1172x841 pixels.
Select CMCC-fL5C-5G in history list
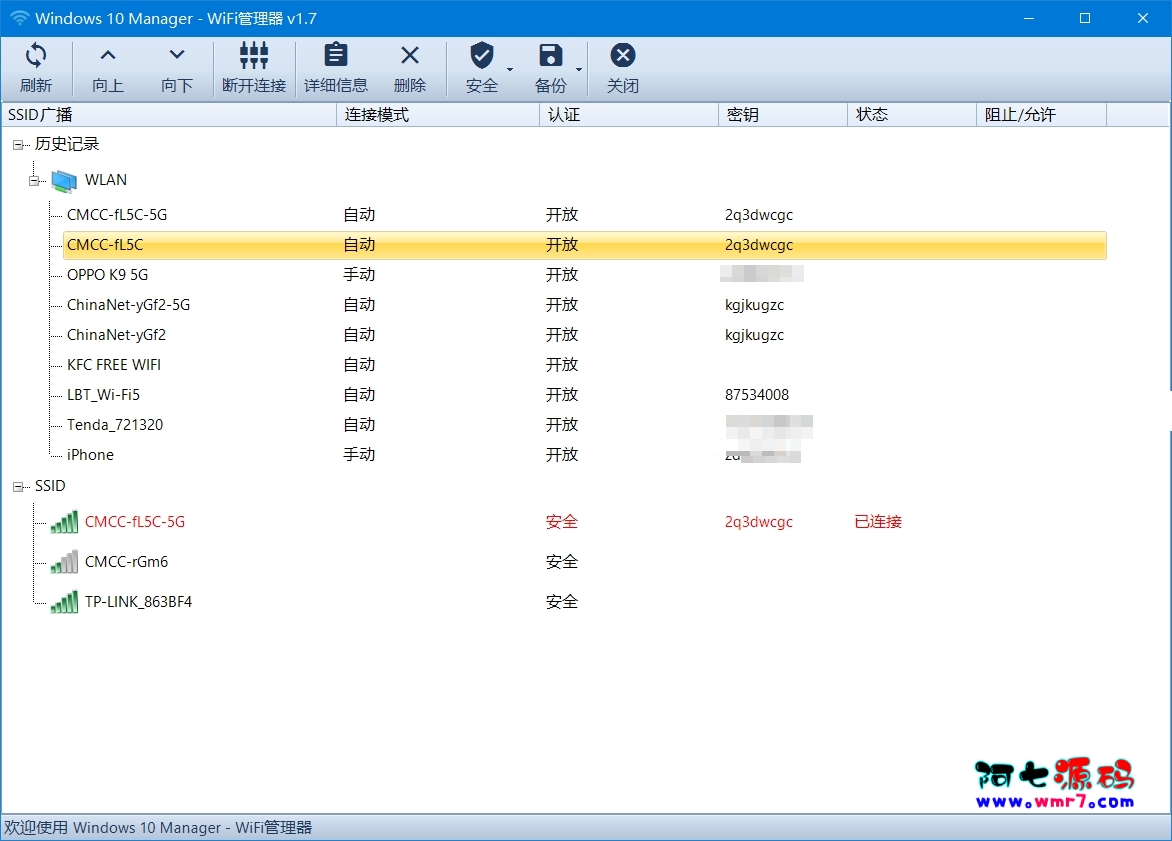pos(117,215)
